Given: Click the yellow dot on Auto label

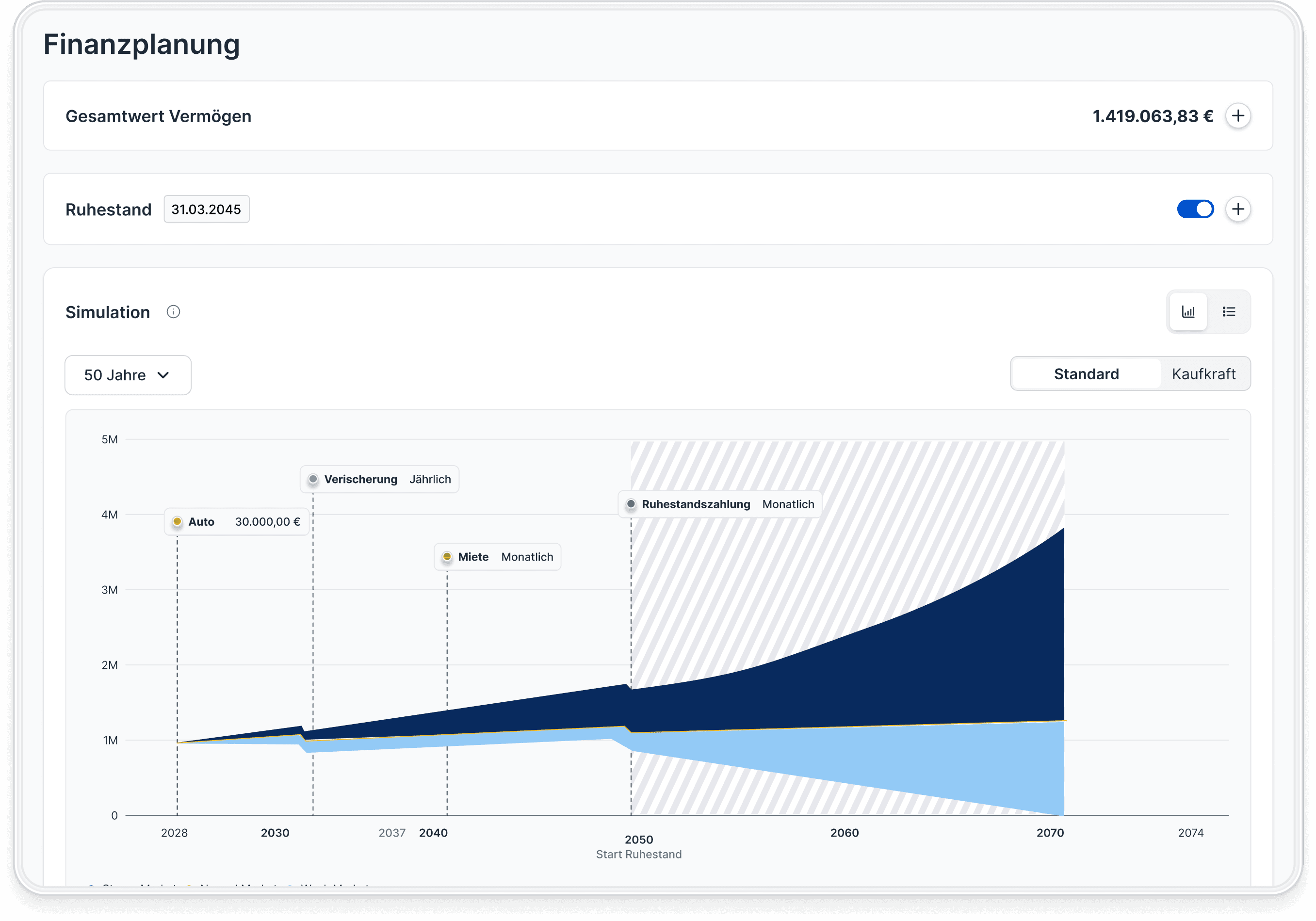Looking at the screenshot, I should [177, 521].
